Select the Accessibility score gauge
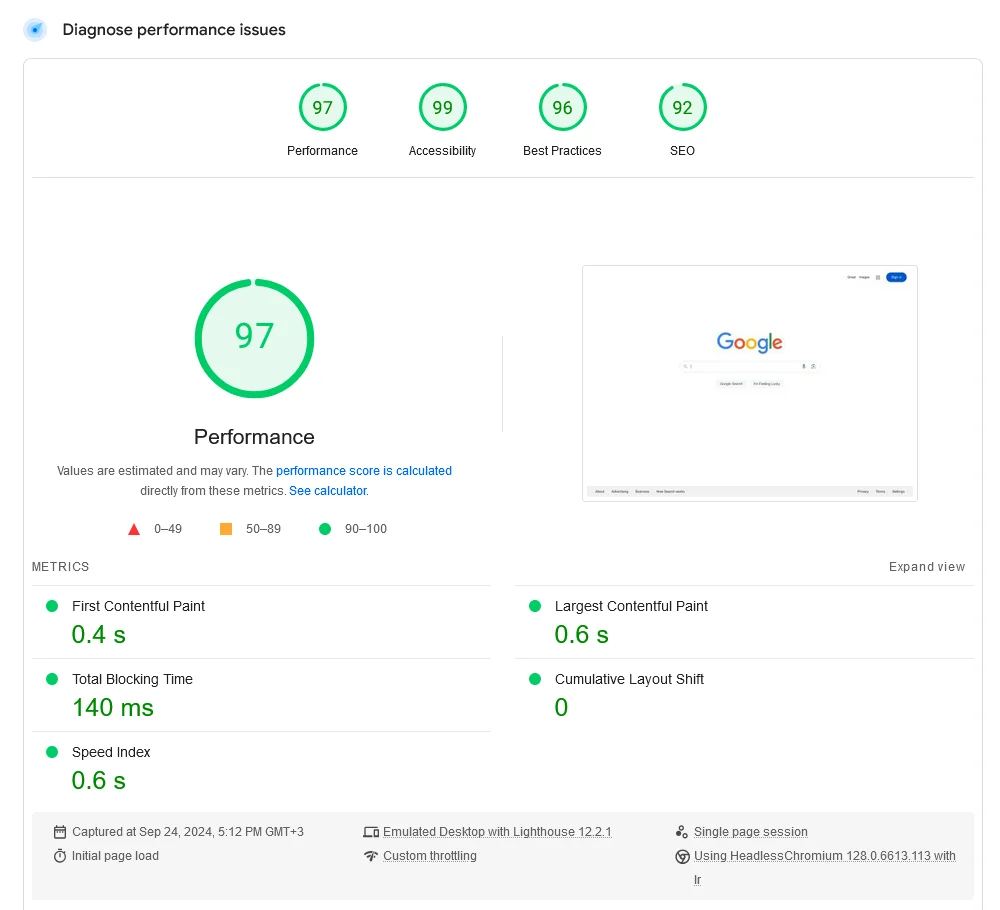The width and height of the screenshot is (1000, 910). (x=442, y=107)
